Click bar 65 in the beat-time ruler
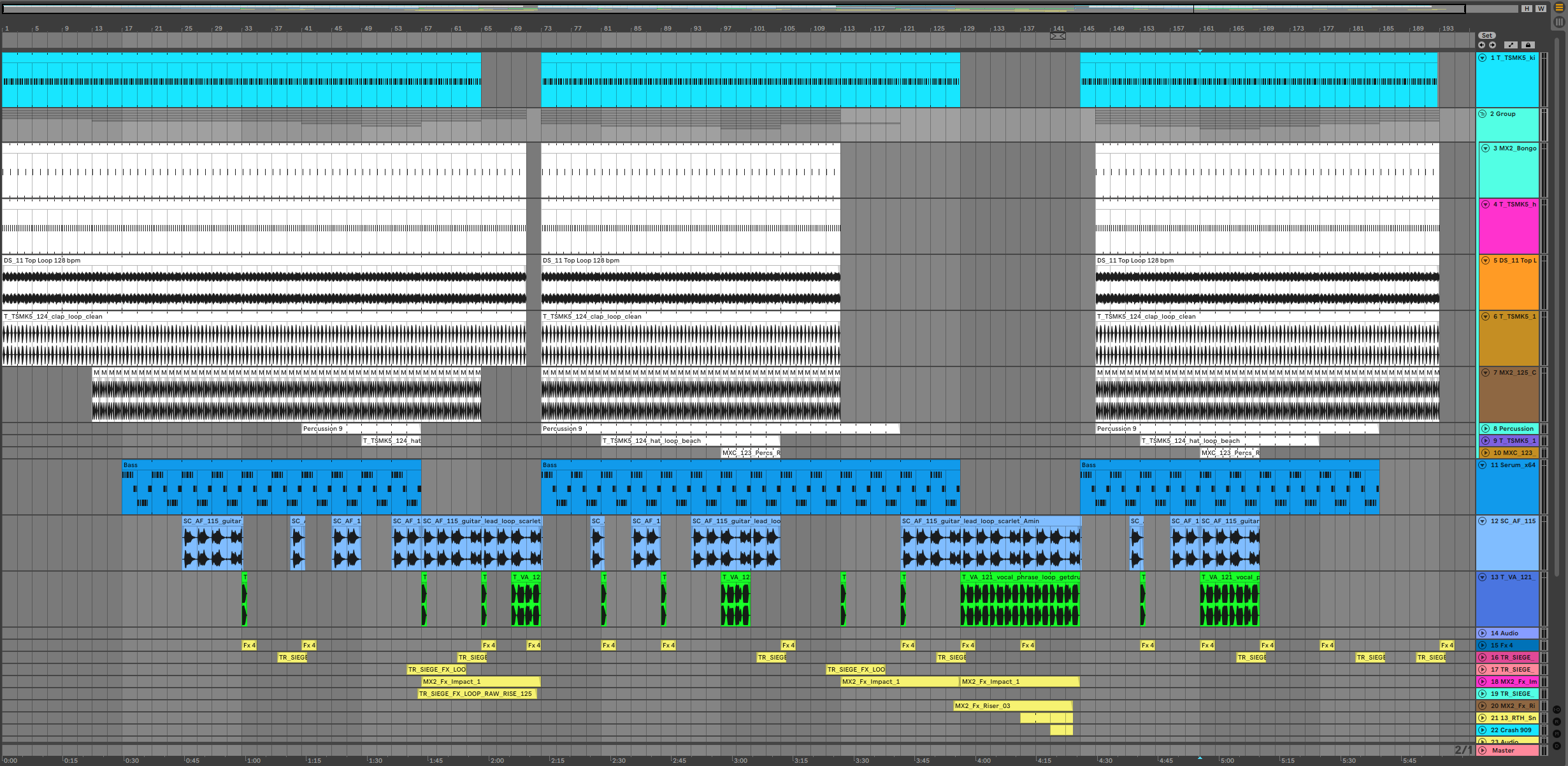This screenshot has width=1568, height=766. [x=489, y=29]
